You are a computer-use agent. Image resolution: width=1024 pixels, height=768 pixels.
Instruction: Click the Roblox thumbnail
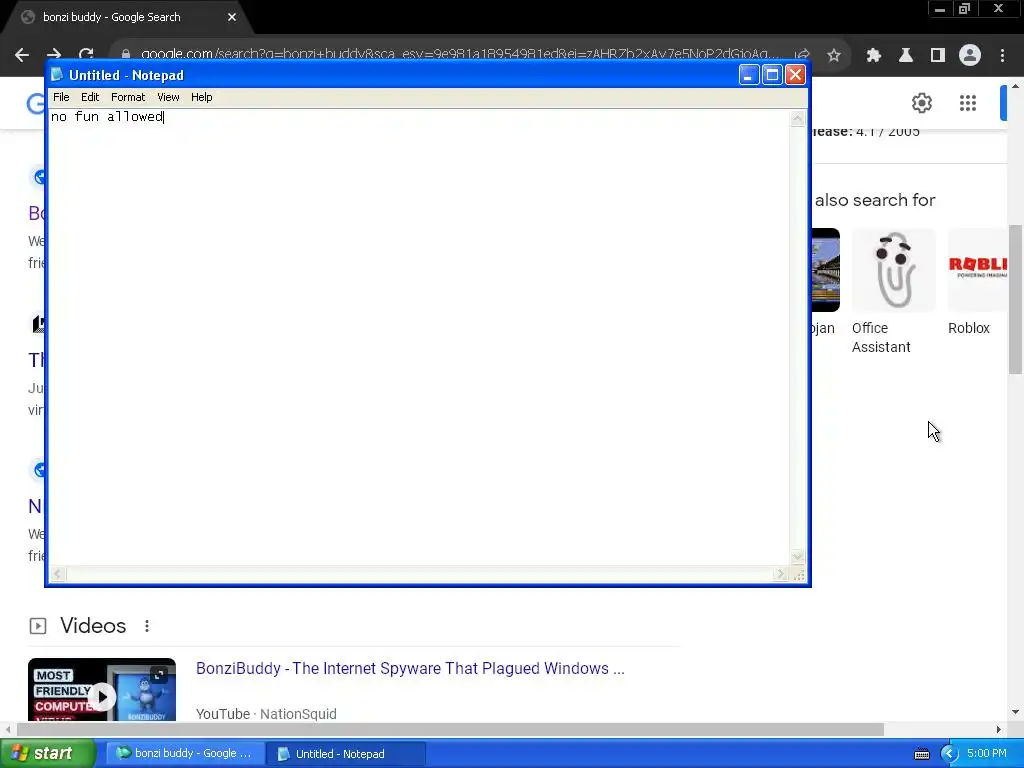tap(978, 270)
